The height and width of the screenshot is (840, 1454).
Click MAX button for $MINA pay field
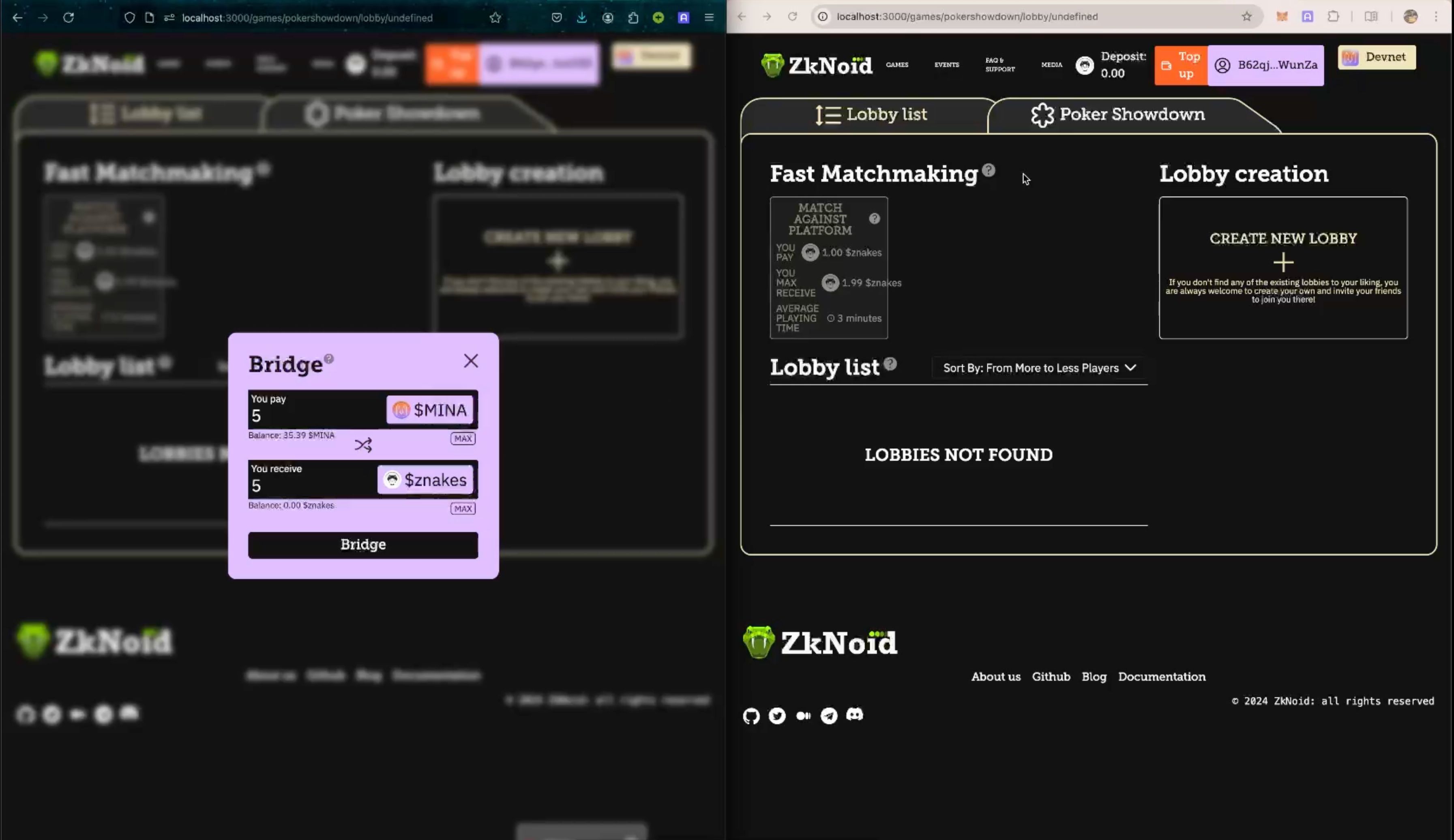point(463,438)
